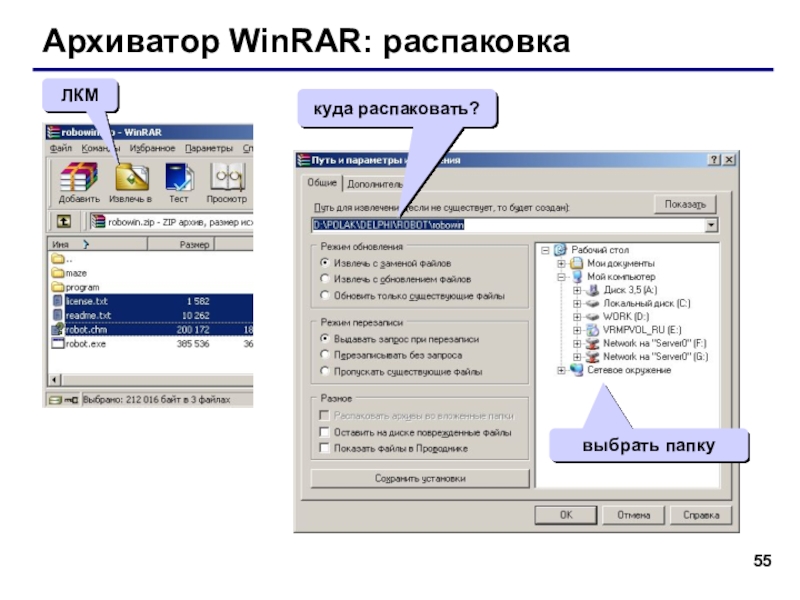Enable Показать файлы в Проводнике checkbox
Screen dimensions: 800x600
click(x=324, y=448)
